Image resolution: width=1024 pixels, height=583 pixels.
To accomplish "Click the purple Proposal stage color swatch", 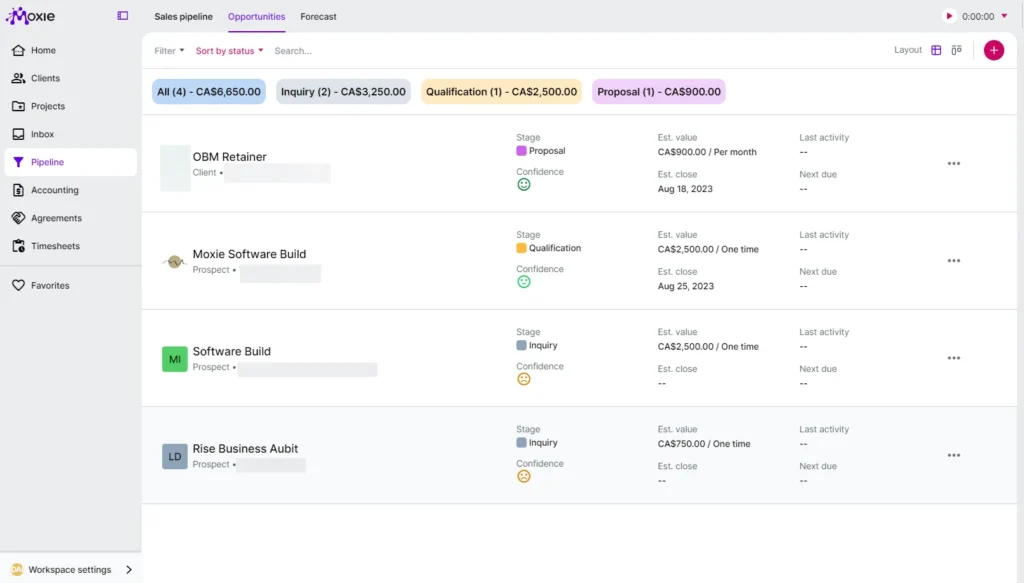I will (521, 151).
